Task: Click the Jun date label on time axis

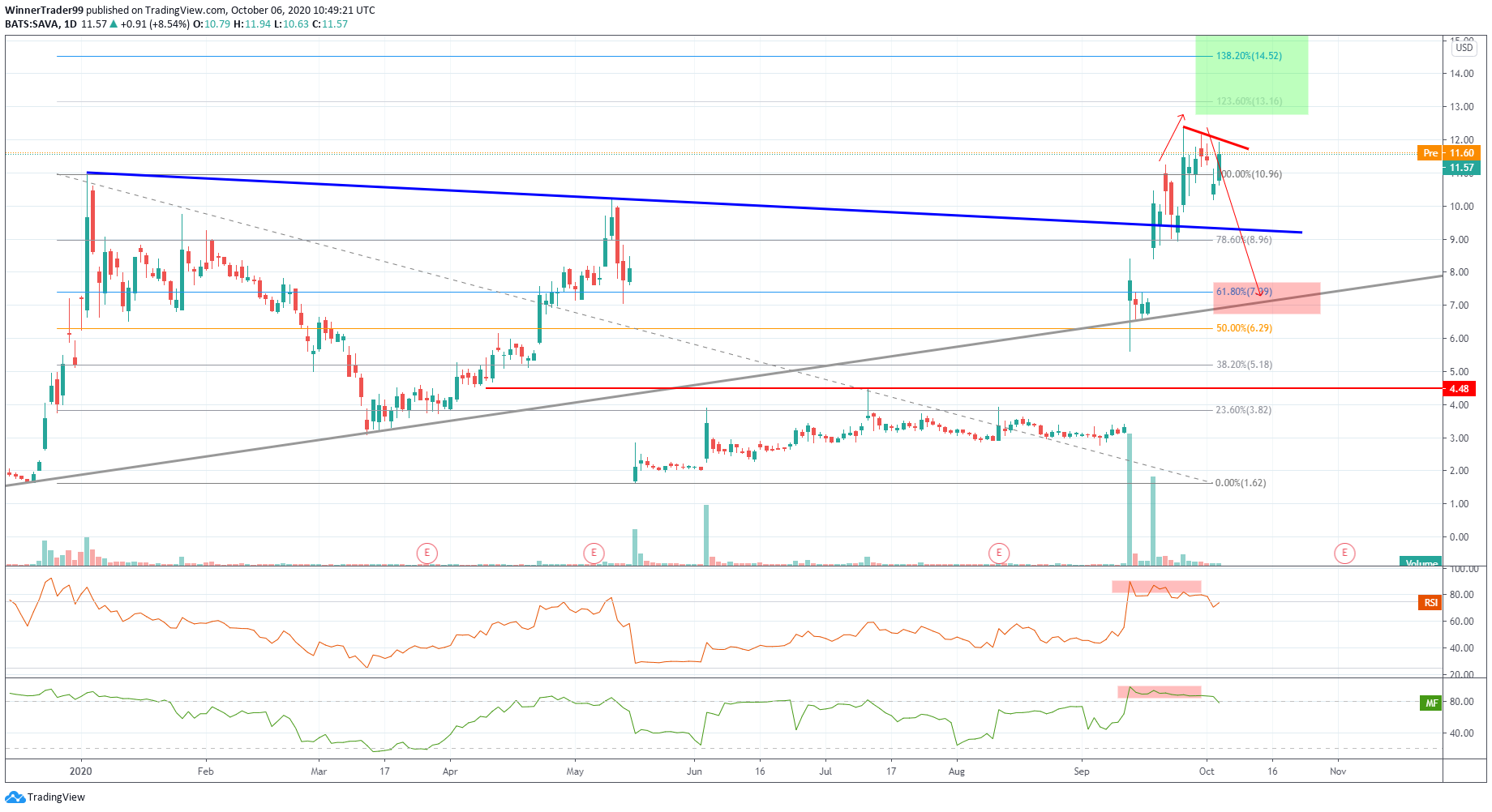Action: point(694,771)
